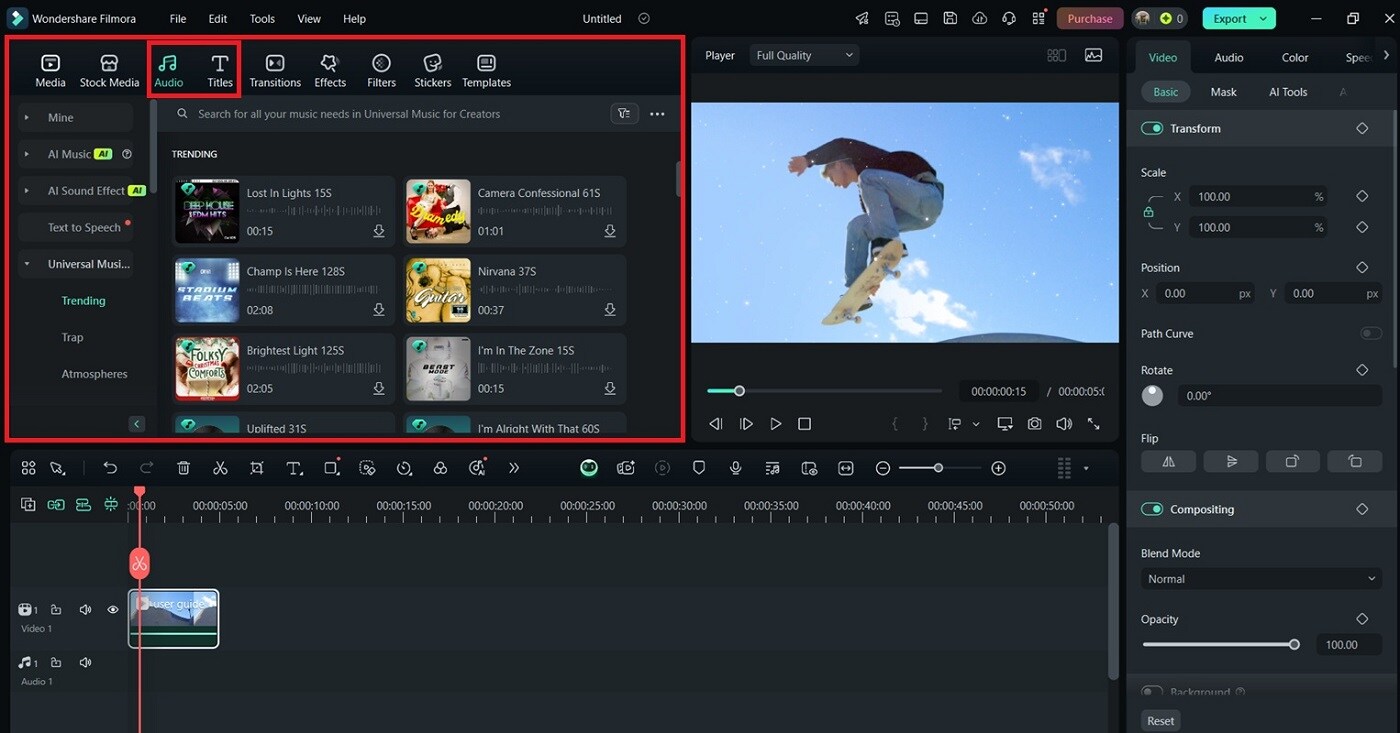Toggle the scale aspect ratio lock
Viewport: 1400px width, 733px height.
[x=1149, y=212]
